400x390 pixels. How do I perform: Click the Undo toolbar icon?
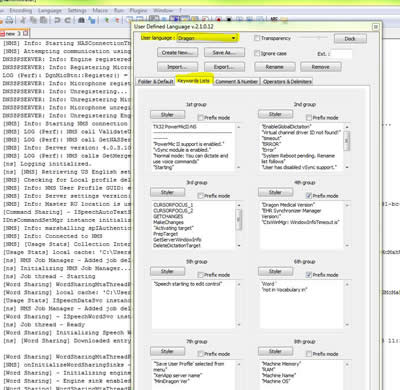coord(57,20)
